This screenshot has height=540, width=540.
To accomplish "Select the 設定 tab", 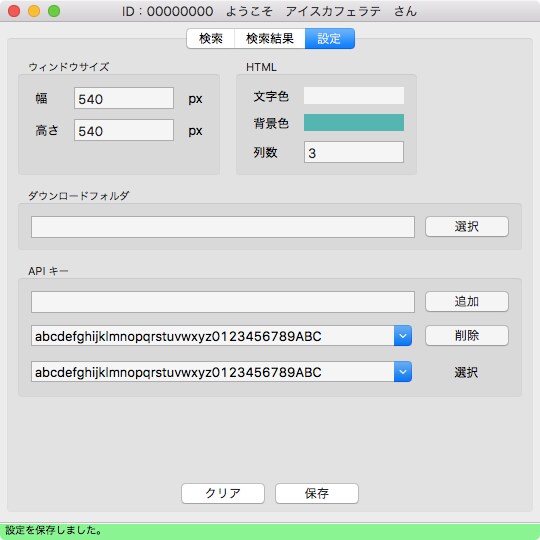I will click(x=330, y=38).
